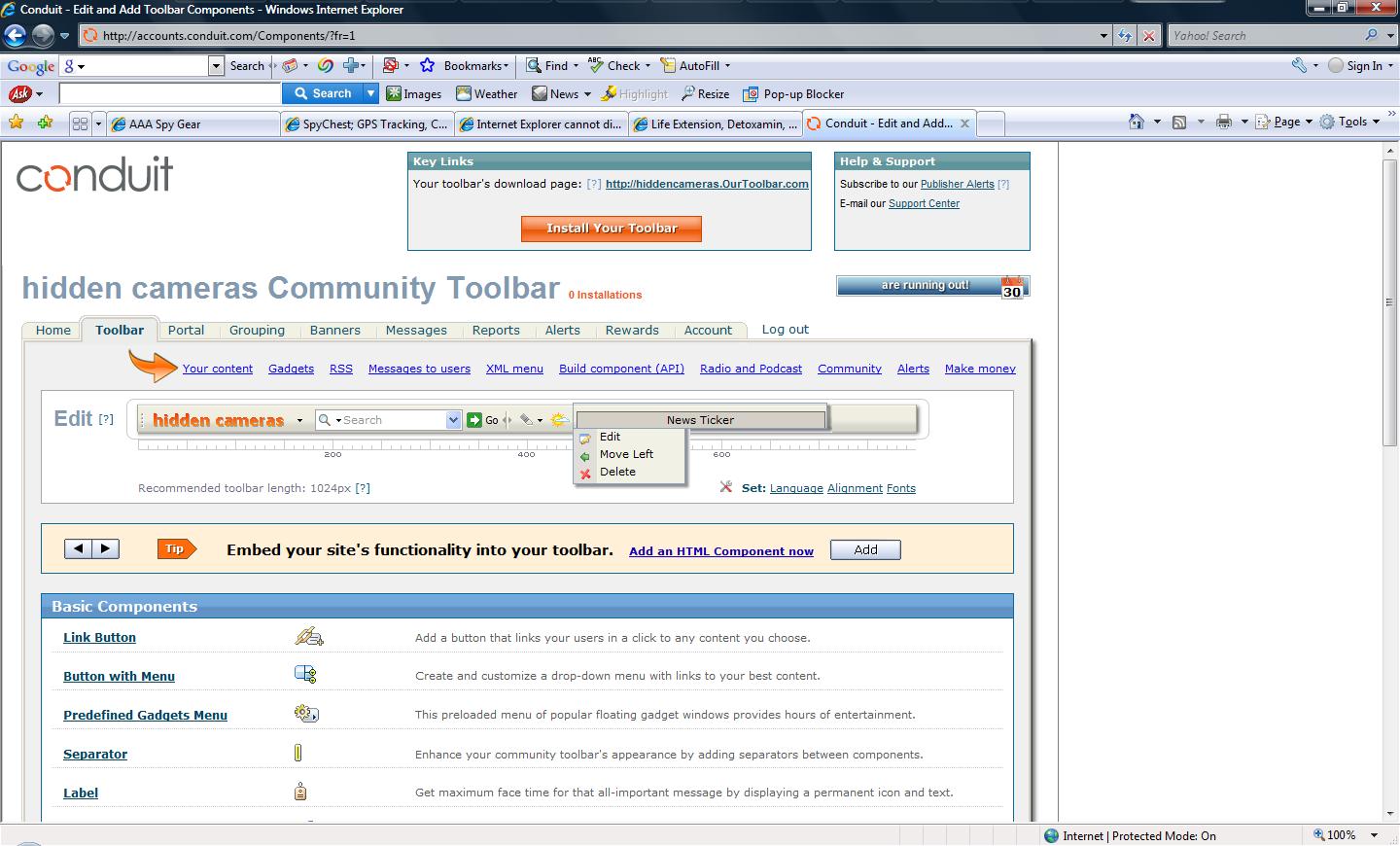Viewport: 1400px width, 846px height.
Task: Switch to the Rewards tab
Action: click(632, 330)
